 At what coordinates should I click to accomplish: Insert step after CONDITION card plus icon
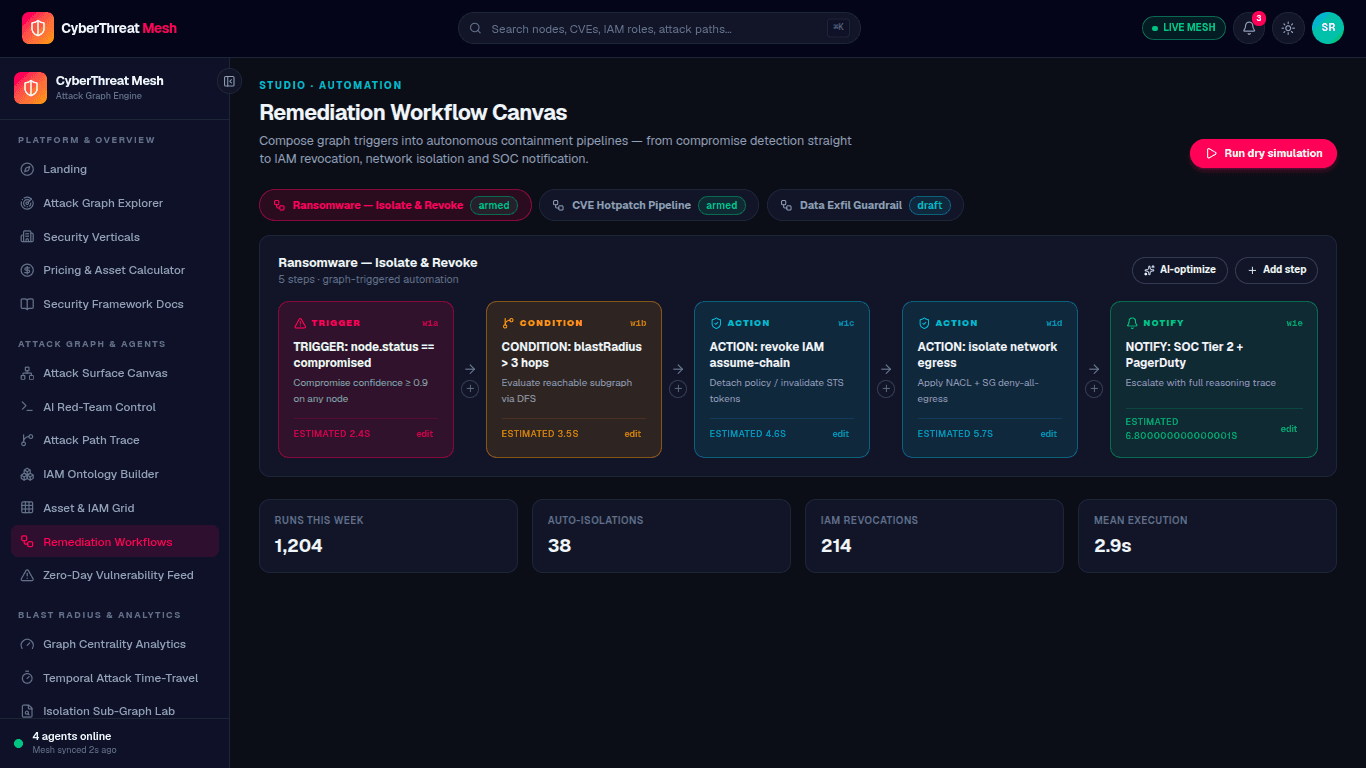click(x=678, y=389)
